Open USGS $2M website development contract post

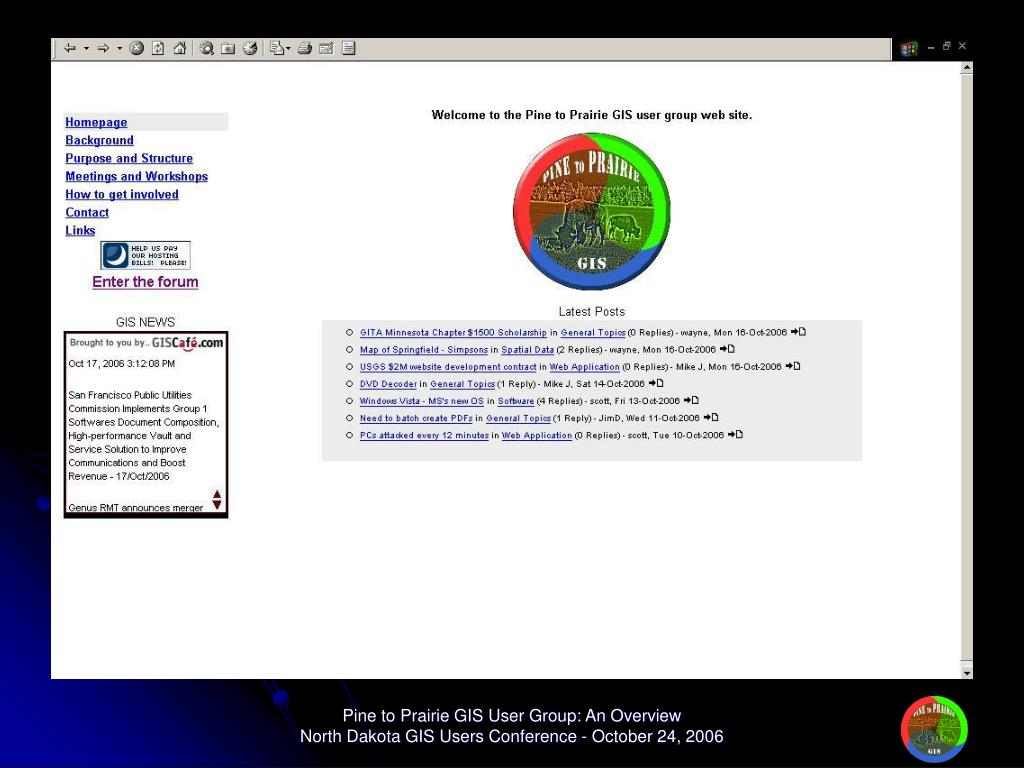click(x=448, y=367)
